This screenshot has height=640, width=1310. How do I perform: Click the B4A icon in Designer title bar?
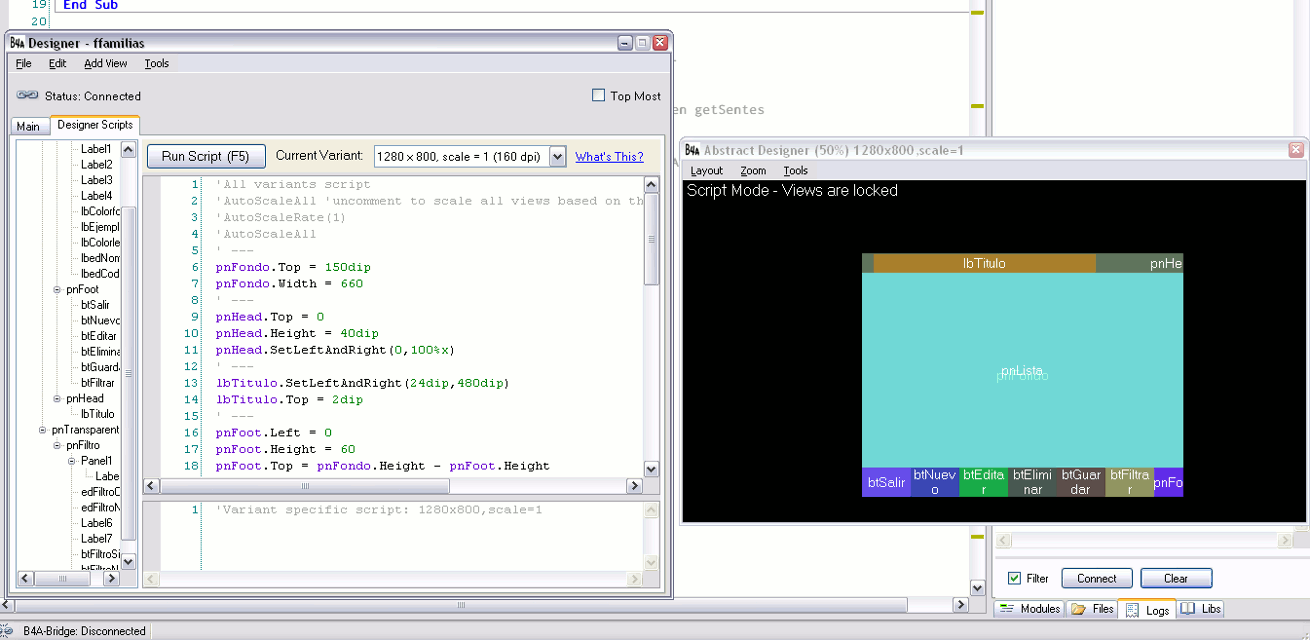17,43
